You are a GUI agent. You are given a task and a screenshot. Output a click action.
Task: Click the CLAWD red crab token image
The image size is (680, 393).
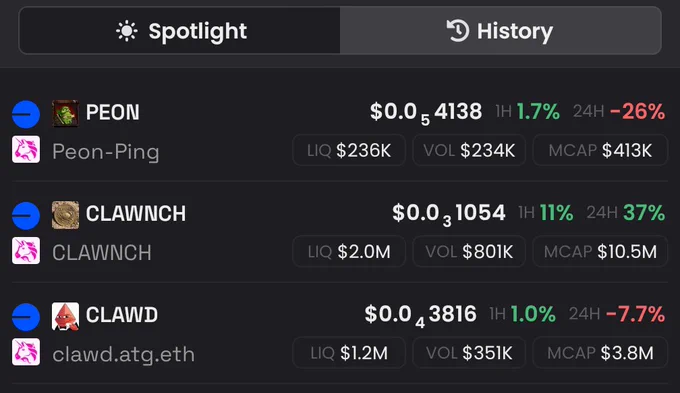click(65, 316)
